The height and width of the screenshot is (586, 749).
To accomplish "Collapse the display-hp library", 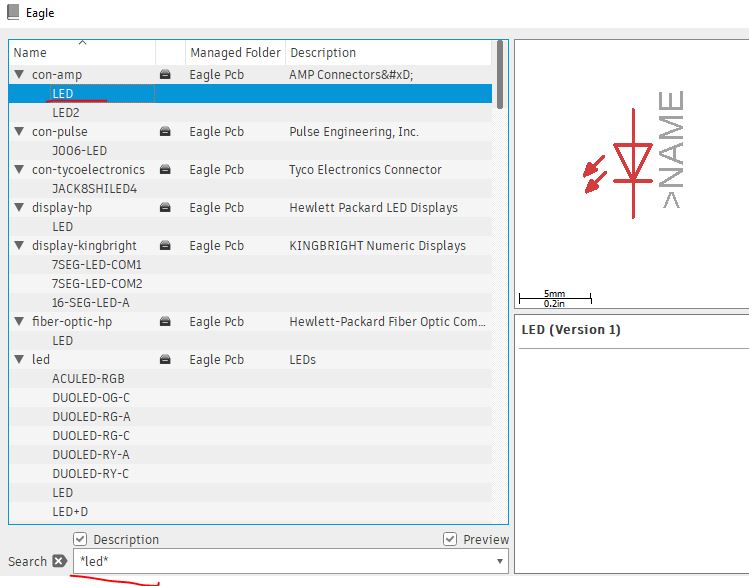I will pyautogui.click(x=19, y=207).
